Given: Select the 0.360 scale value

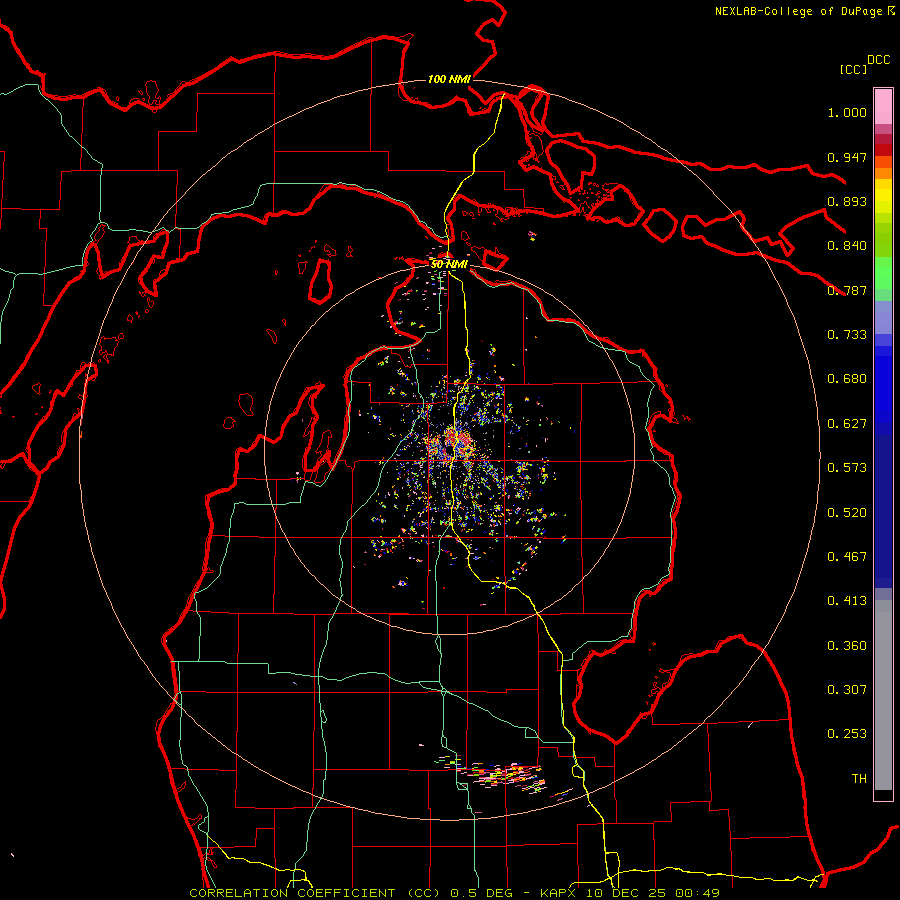Looking at the screenshot, I should (847, 646).
